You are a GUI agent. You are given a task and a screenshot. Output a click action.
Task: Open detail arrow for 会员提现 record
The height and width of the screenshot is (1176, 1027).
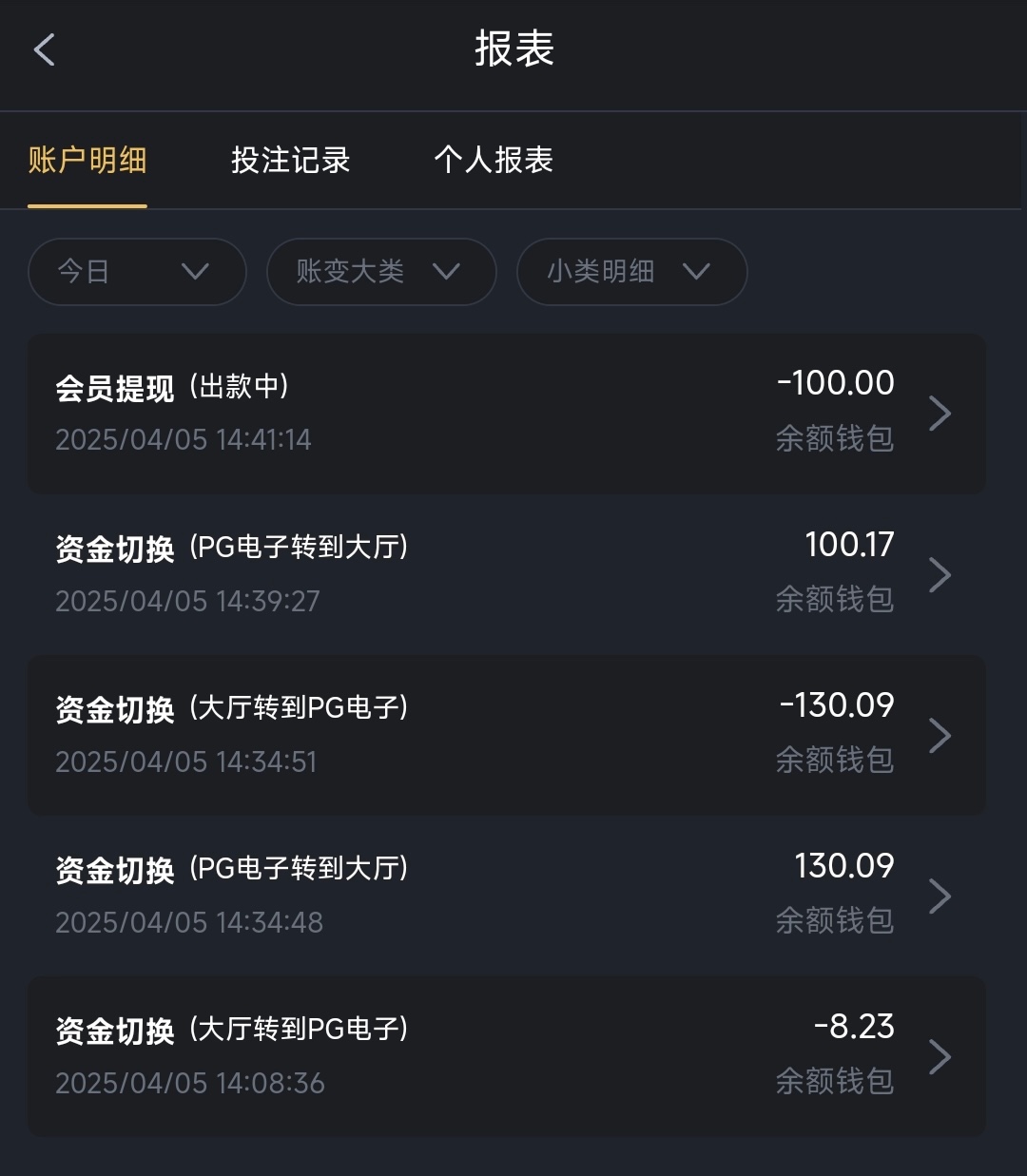tap(940, 414)
